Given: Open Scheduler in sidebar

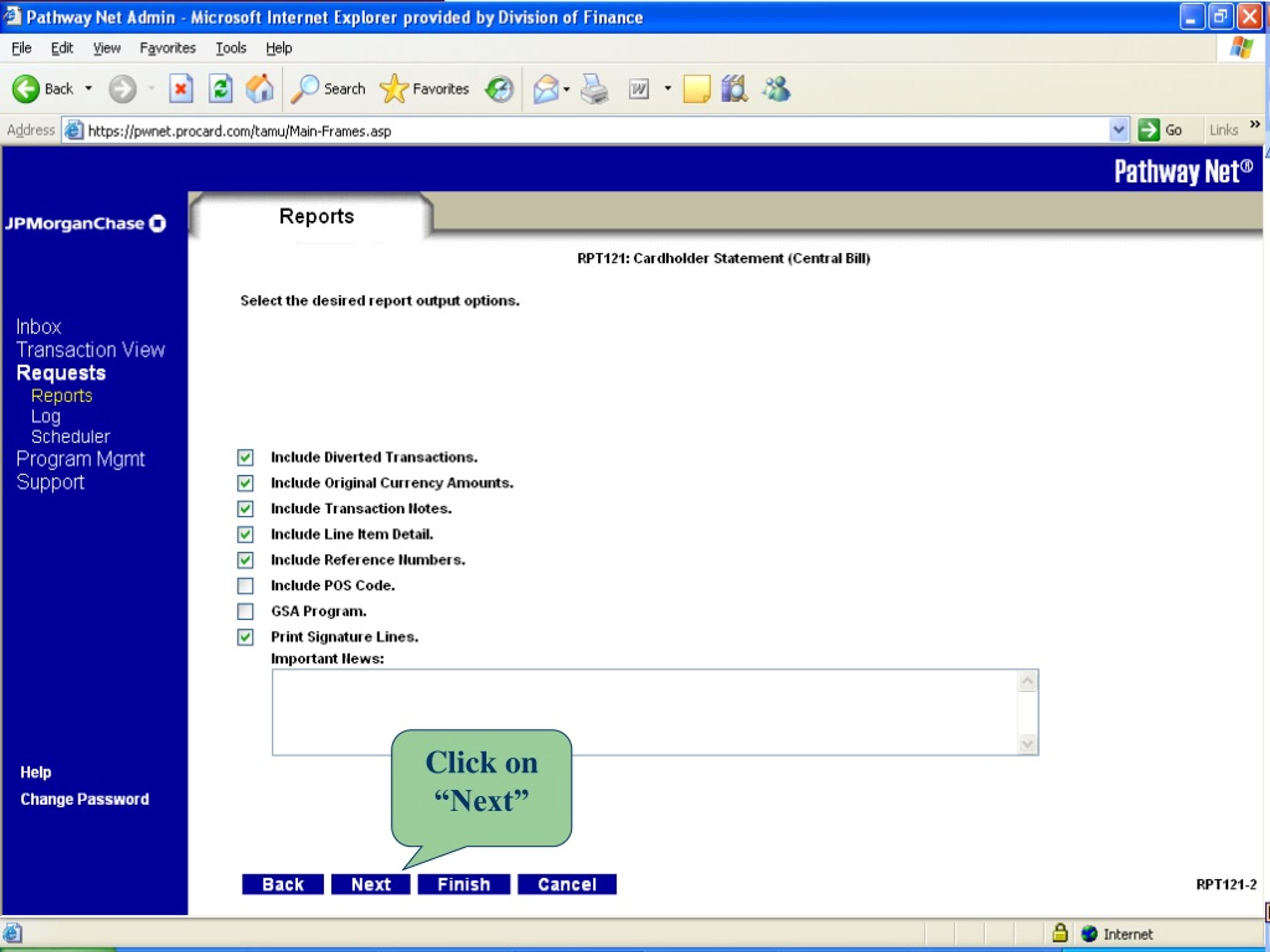Looking at the screenshot, I should (x=70, y=437).
